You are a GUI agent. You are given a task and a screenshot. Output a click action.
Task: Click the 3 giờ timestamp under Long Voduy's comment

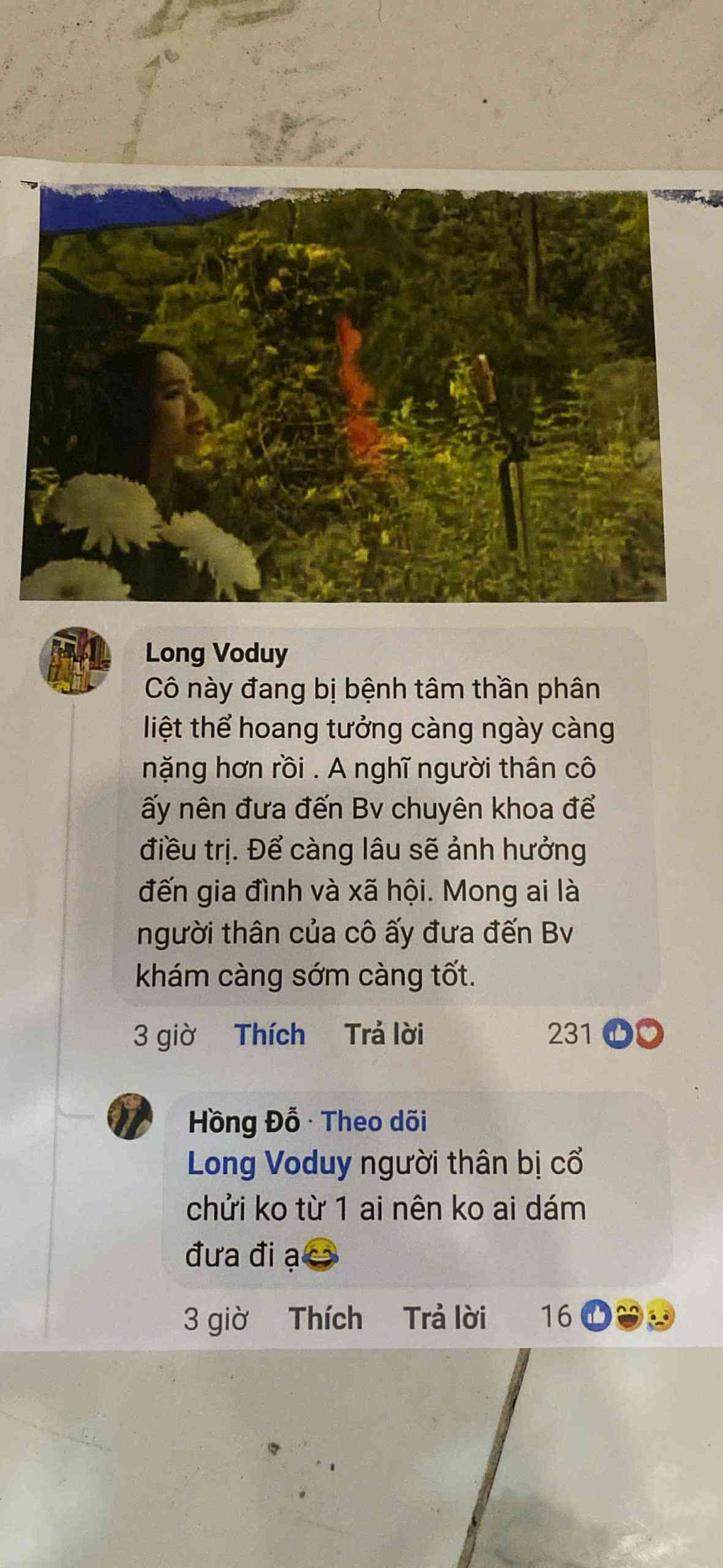[x=164, y=1035]
